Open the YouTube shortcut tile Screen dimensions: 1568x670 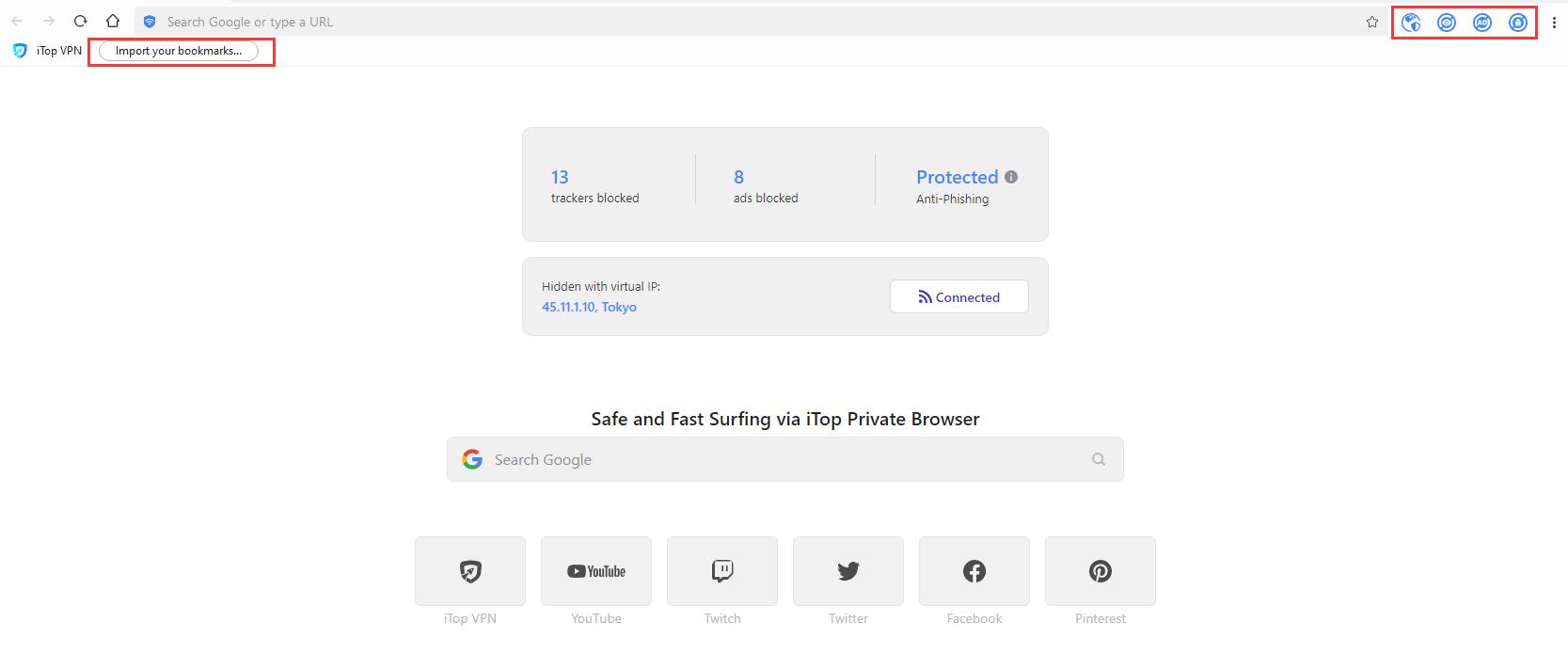coord(596,571)
